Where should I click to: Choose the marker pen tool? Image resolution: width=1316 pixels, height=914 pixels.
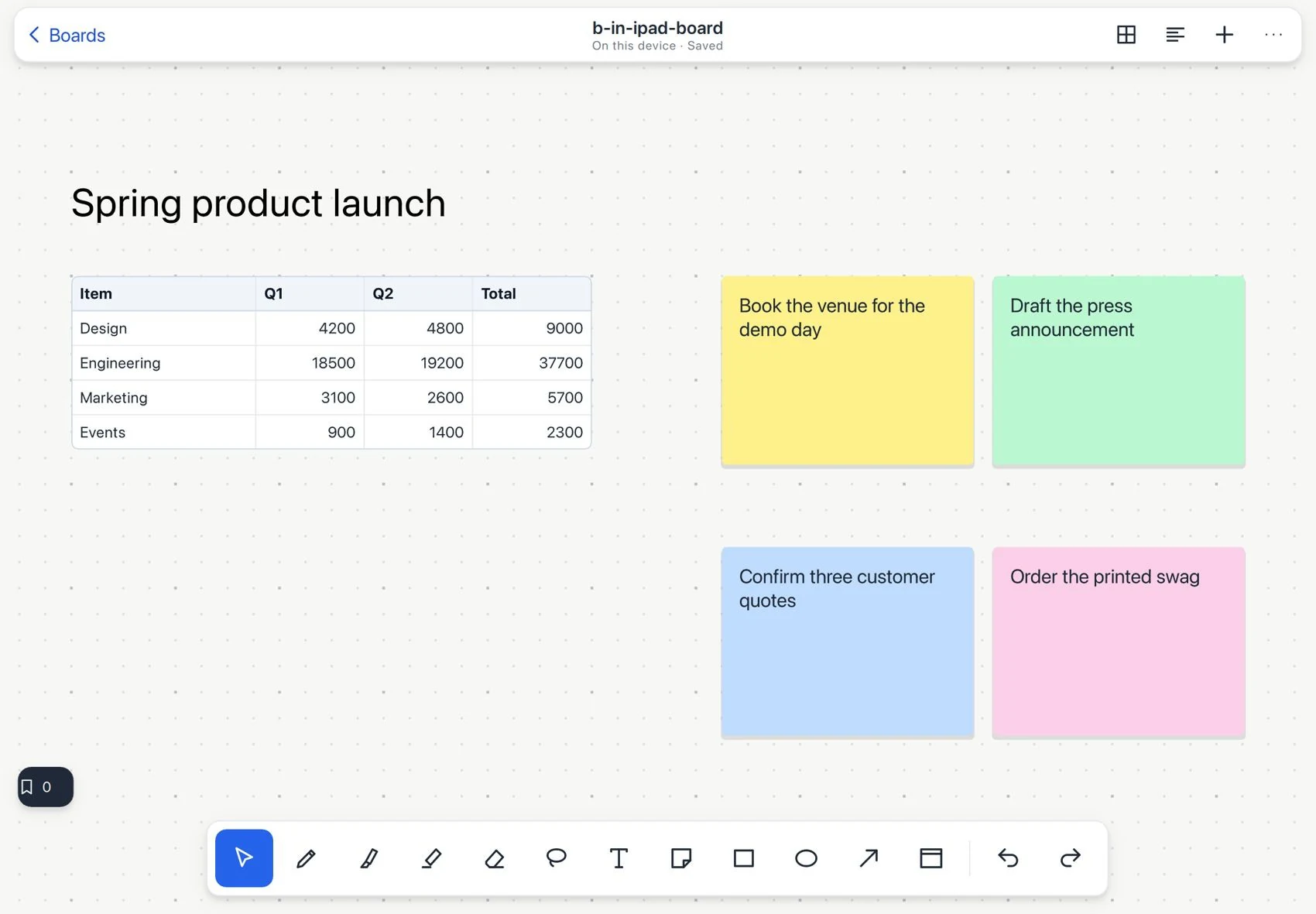(369, 858)
